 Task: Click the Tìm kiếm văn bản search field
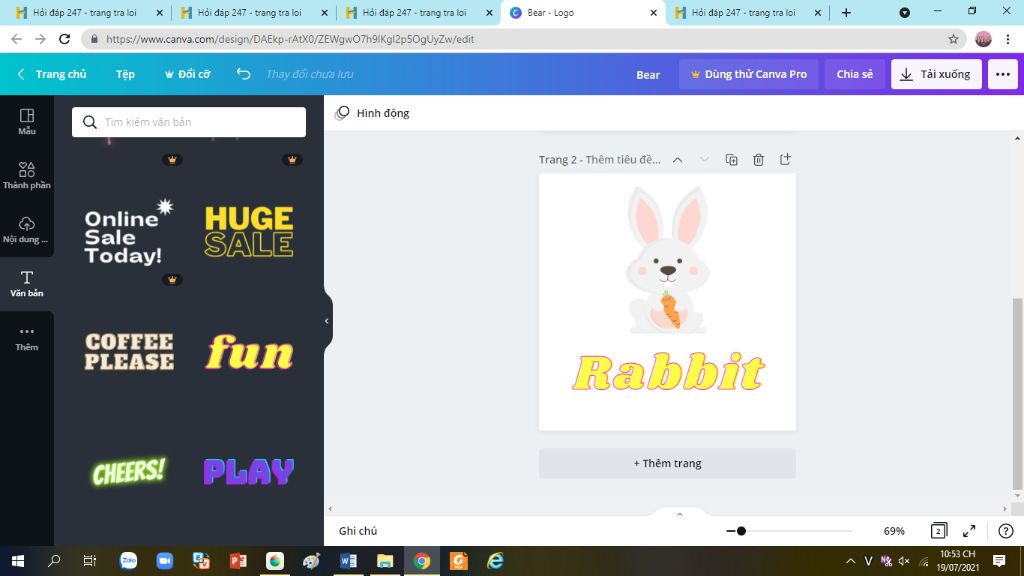coord(189,122)
